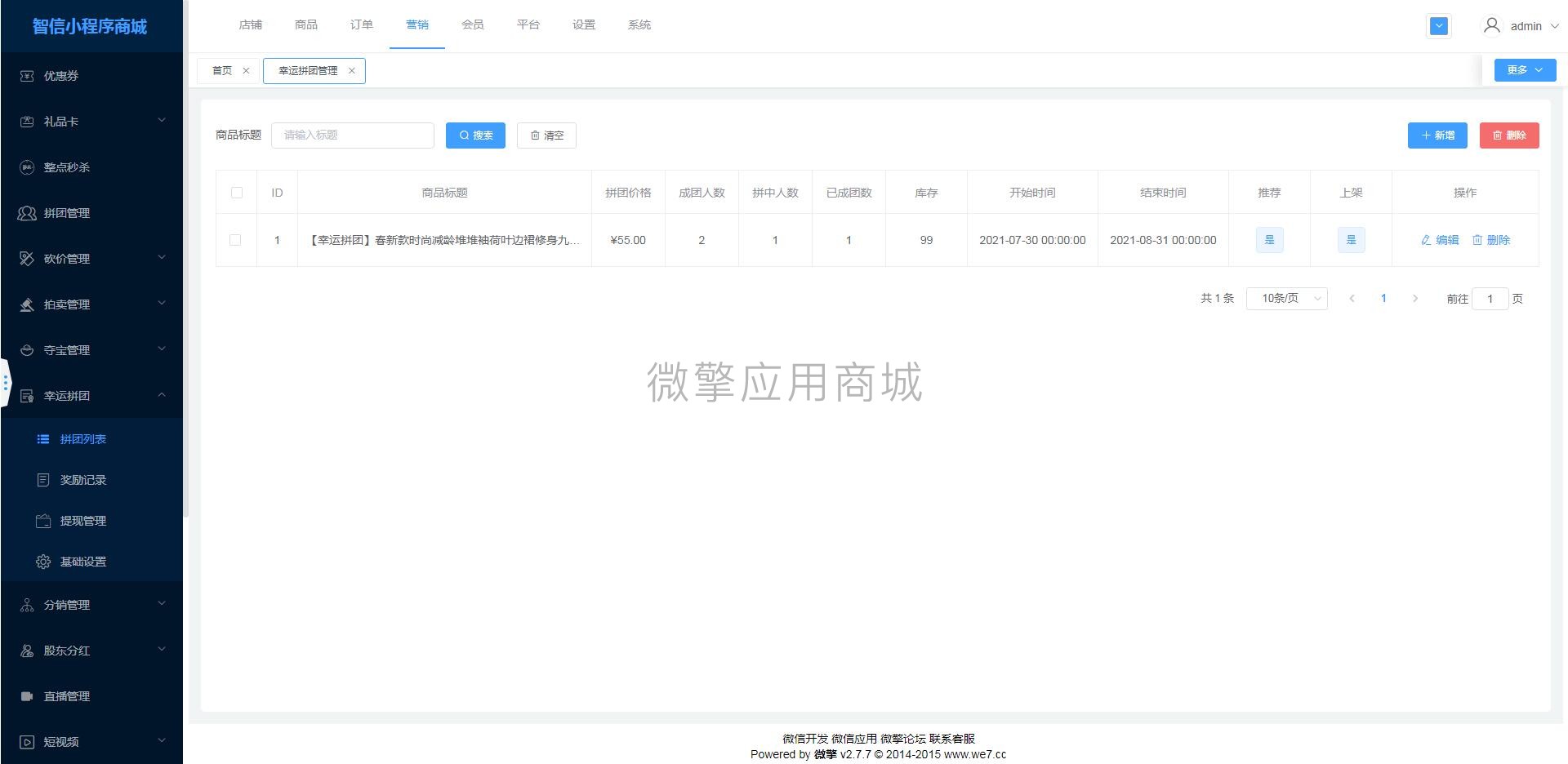The height and width of the screenshot is (764, 1568).
Task: Click the admin user avatar icon
Action: tap(1491, 26)
